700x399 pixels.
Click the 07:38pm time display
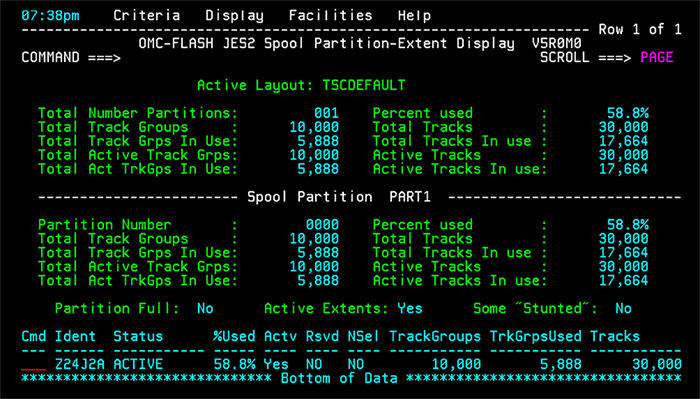(x=50, y=16)
